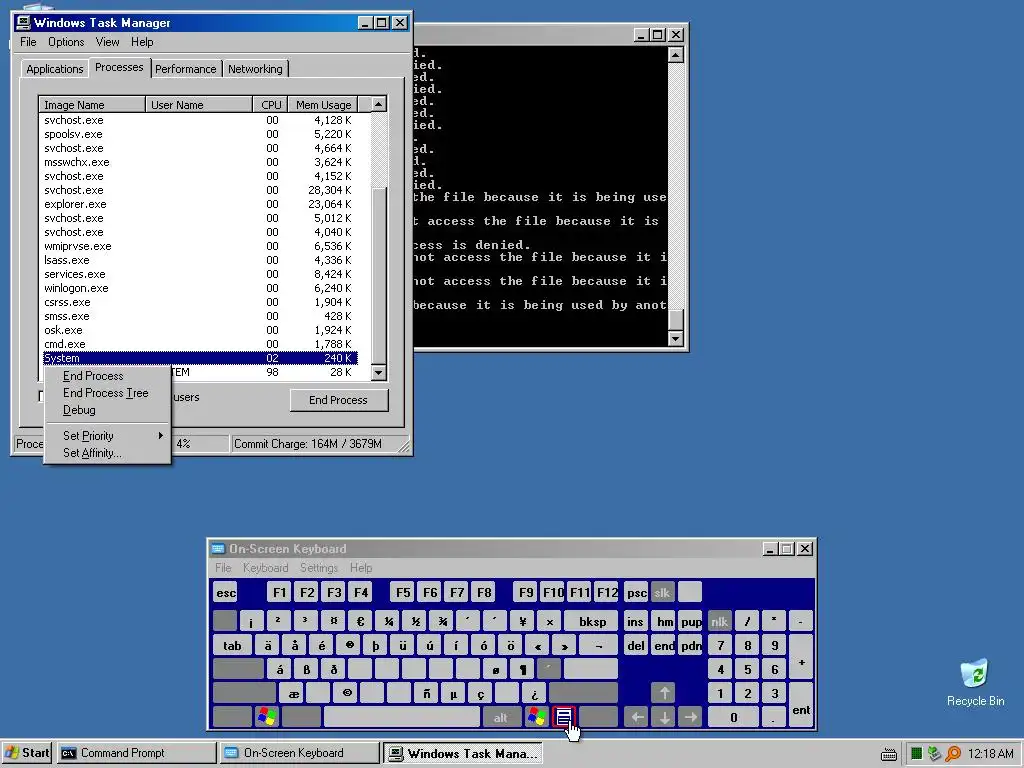The height and width of the screenshot is (768, 1024).
Task: Choose End Process in the context menu
Action: click(108, 376)
